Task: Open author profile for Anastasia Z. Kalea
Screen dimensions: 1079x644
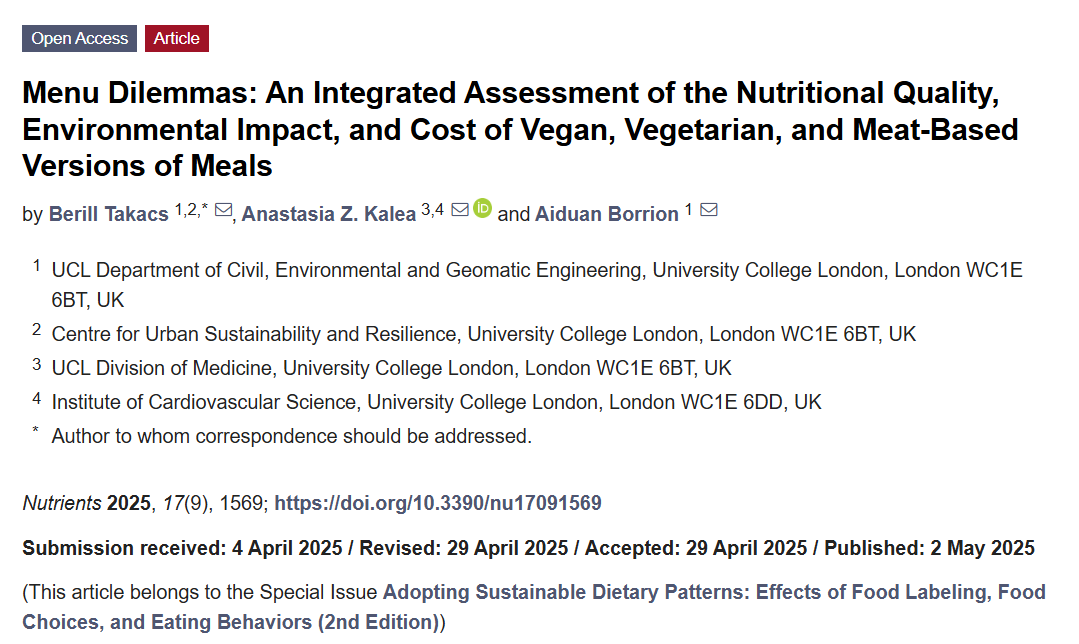Action: [329, 214]
